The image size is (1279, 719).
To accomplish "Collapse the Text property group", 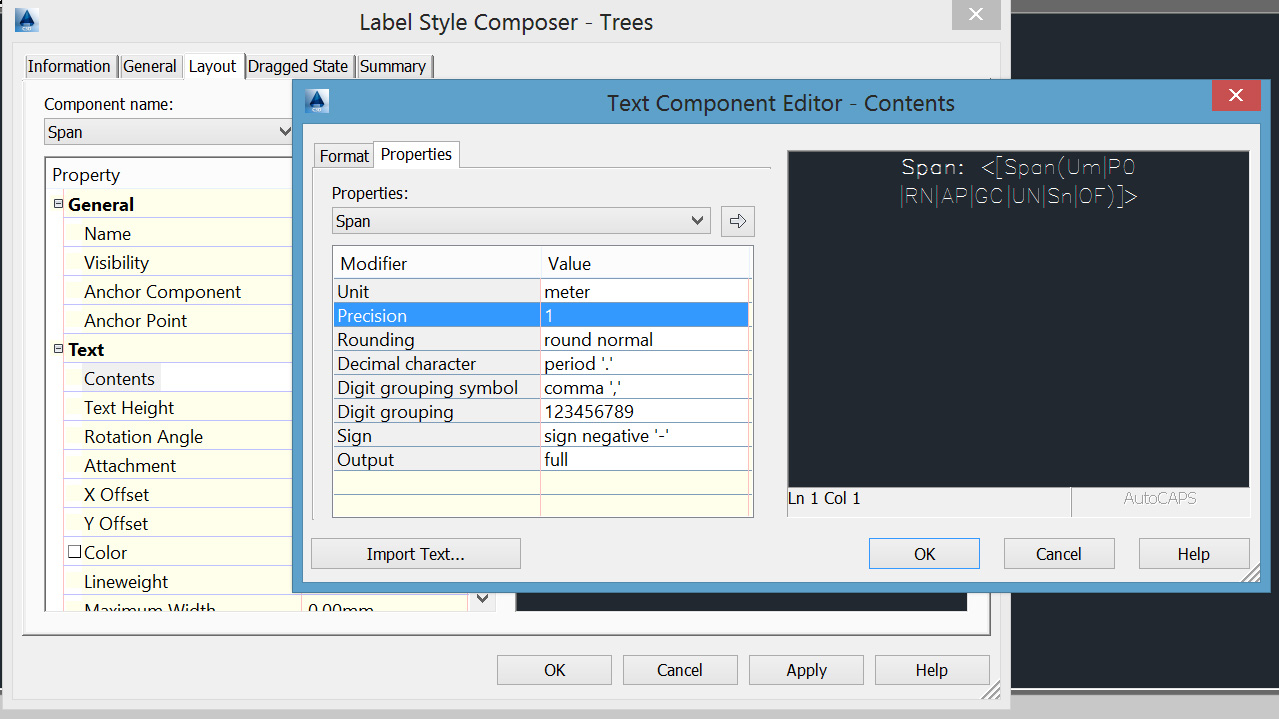I will pos(57,349).
